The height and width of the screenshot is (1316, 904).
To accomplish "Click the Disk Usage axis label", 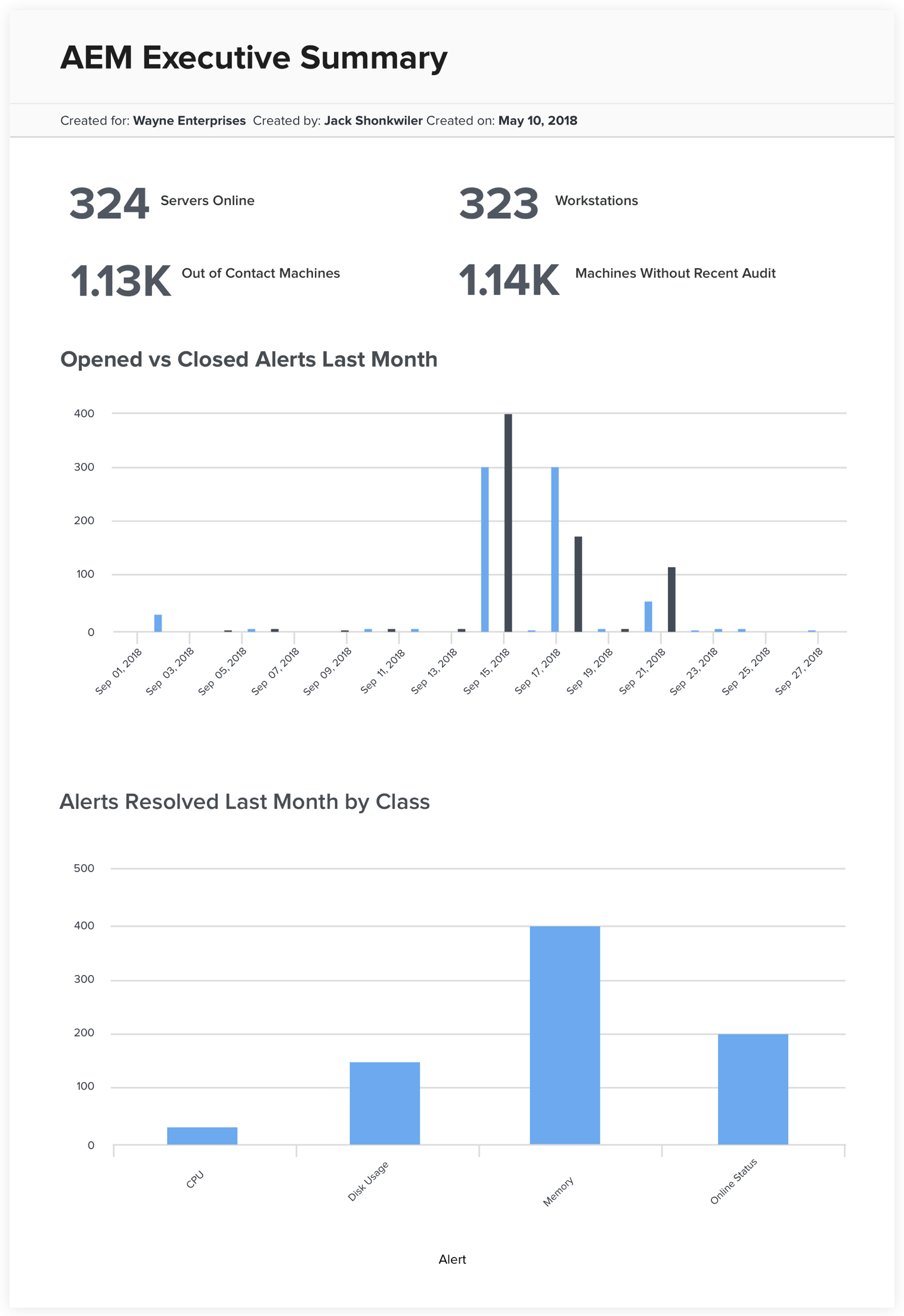I will [x=368, y=1181].
